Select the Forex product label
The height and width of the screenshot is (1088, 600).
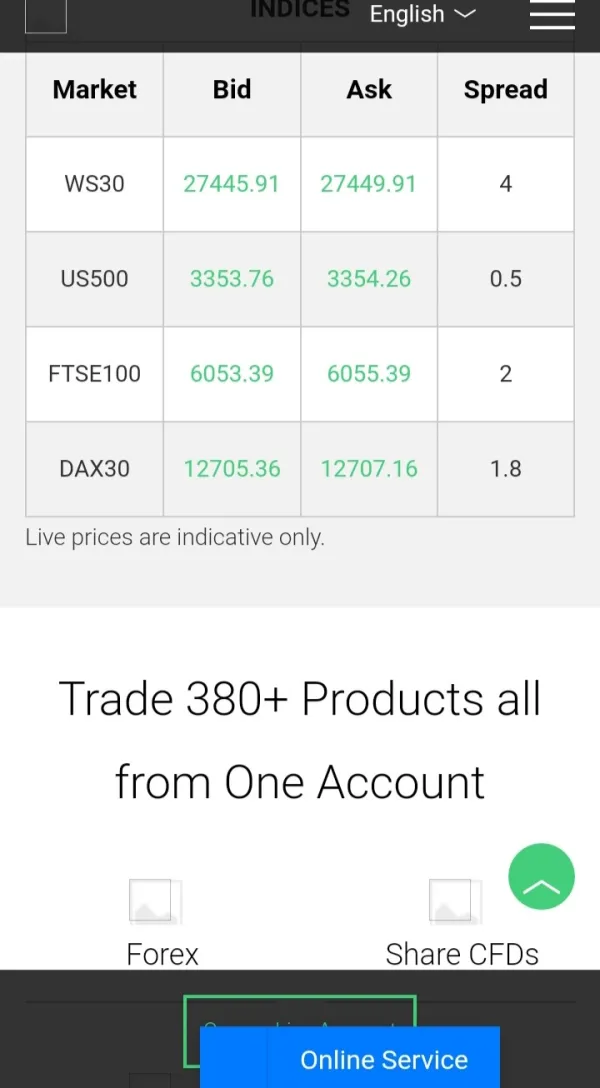pos(162,954)
